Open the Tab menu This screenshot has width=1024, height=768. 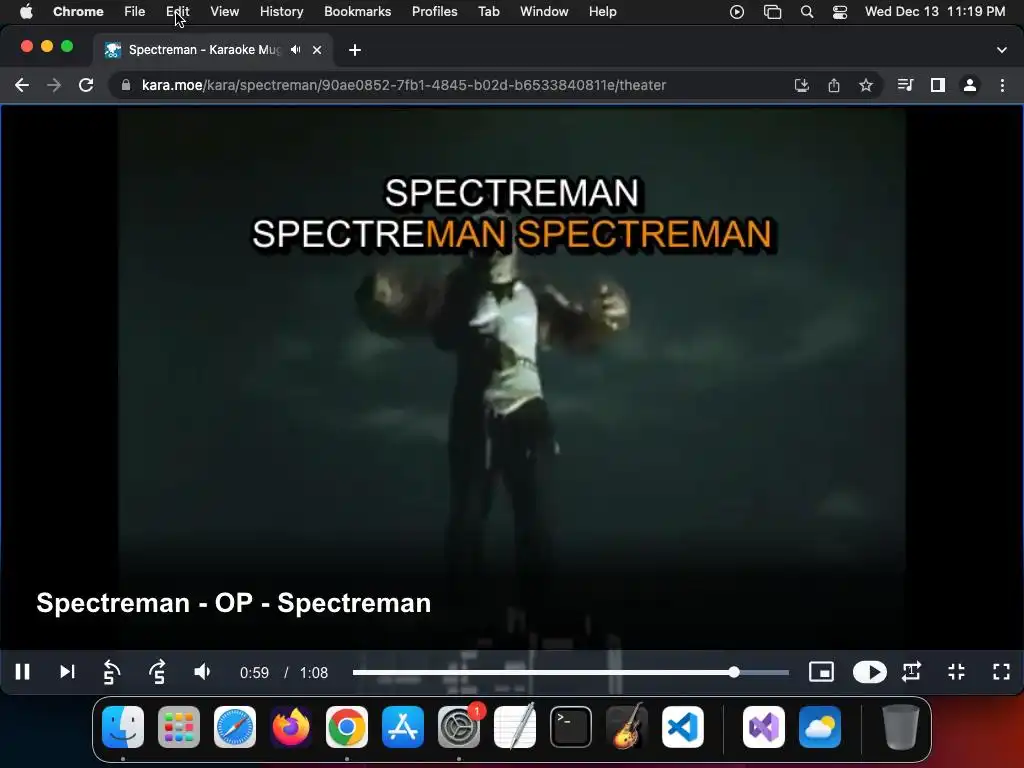tap(488, 12)
